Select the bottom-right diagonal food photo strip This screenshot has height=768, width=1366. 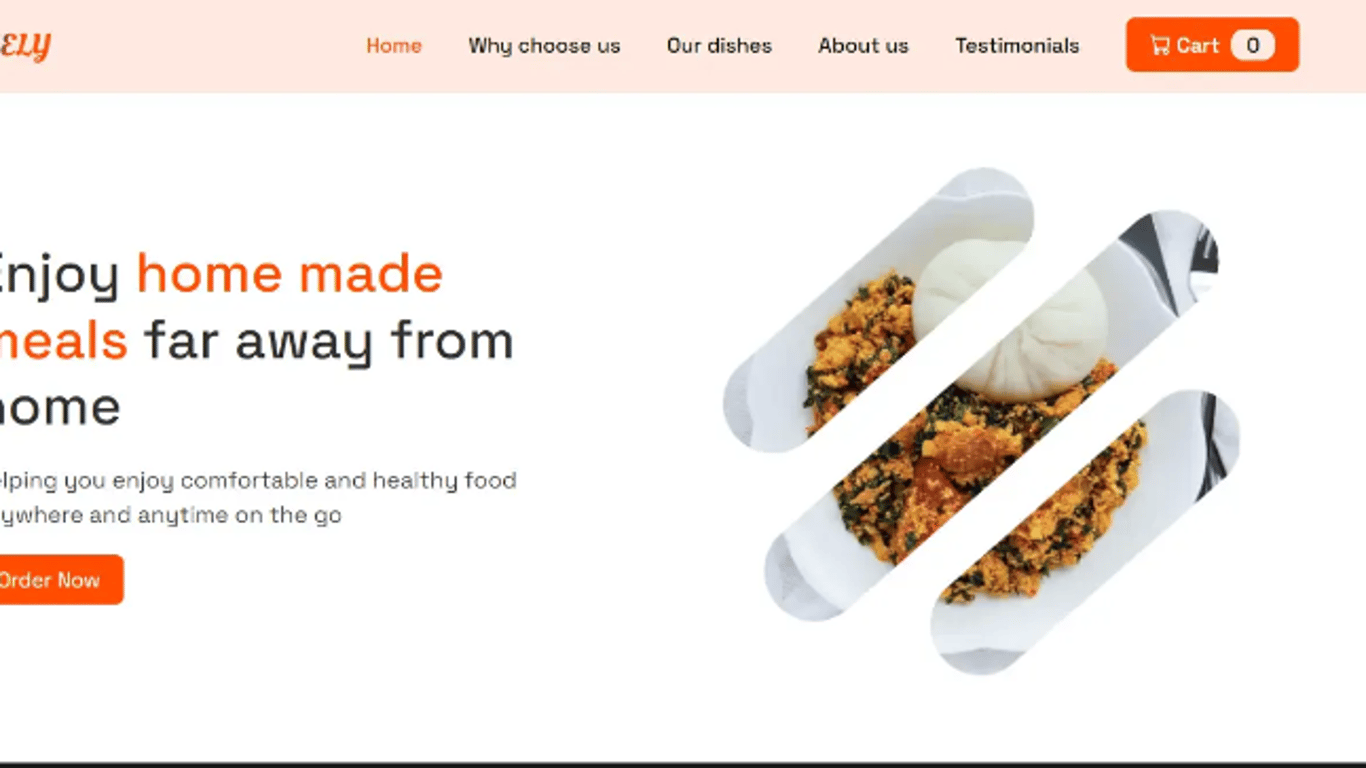click(x=1086, y=531)
